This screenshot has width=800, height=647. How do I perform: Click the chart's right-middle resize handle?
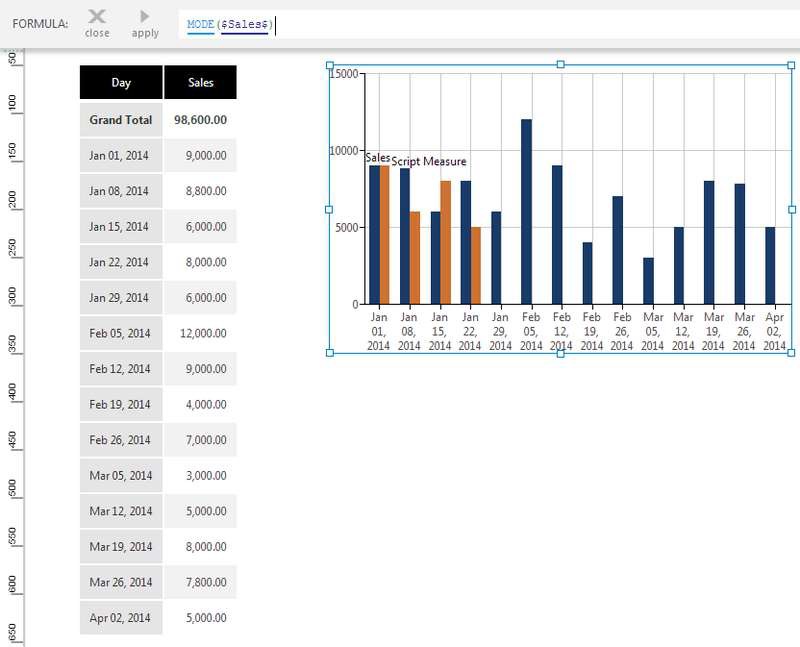pos(792,209)
